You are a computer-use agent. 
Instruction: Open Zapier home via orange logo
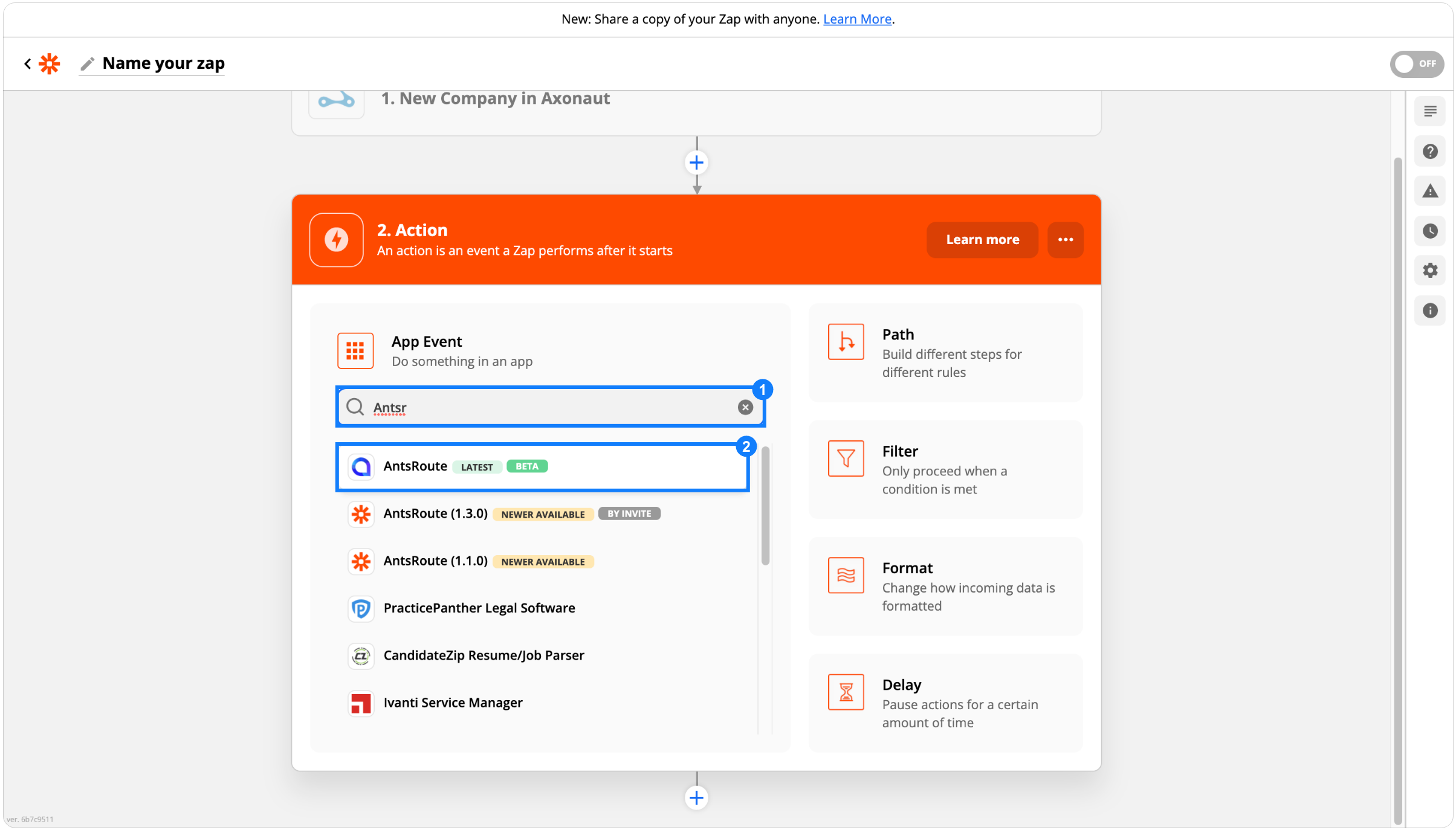50,63
